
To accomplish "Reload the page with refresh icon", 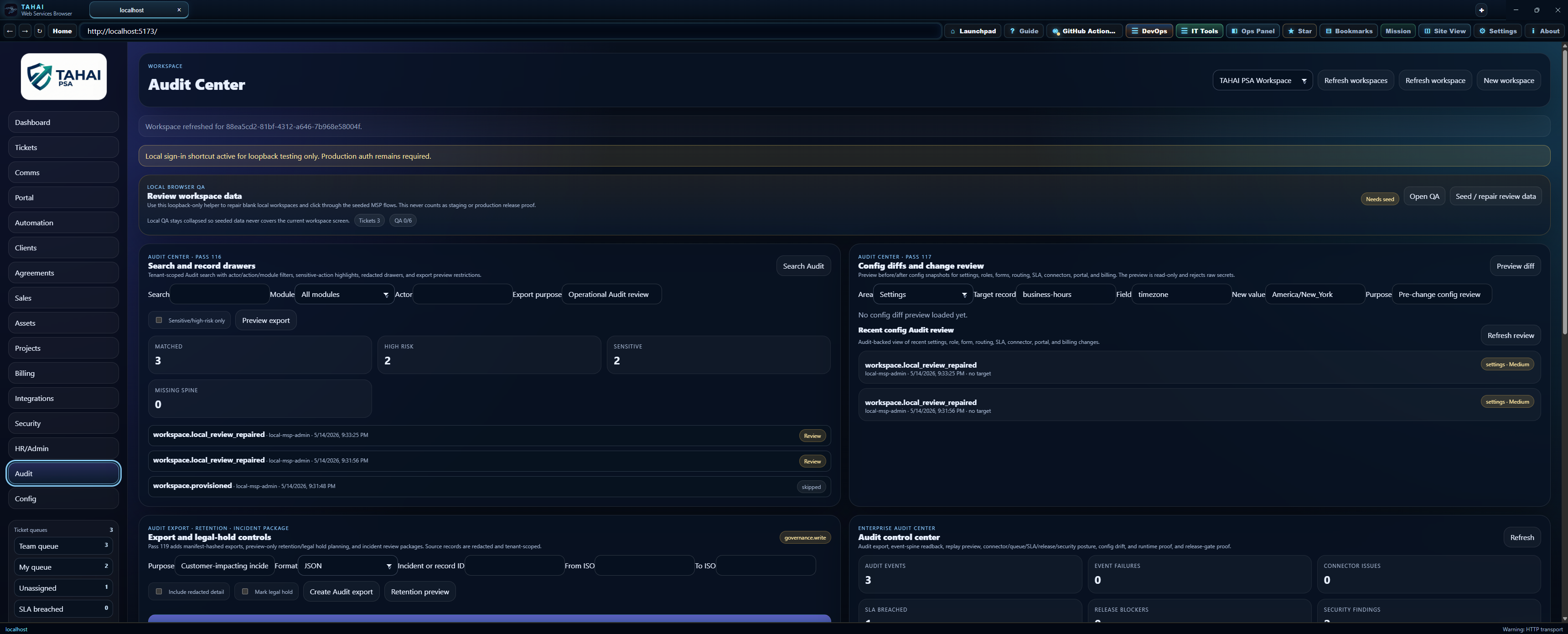I will [40, 31].
